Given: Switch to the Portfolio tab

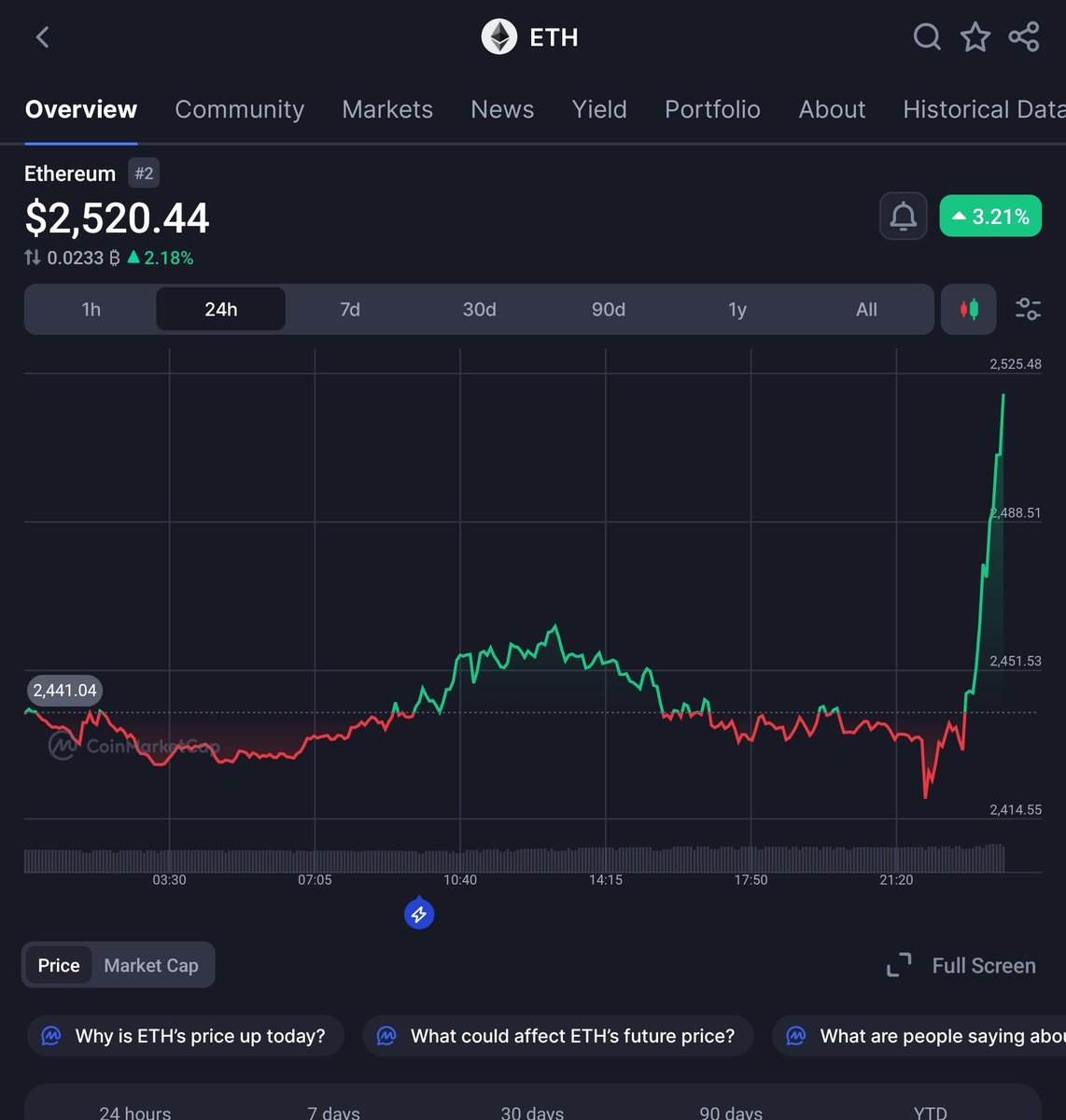Looking at the screenshot, I should (712, 109).
